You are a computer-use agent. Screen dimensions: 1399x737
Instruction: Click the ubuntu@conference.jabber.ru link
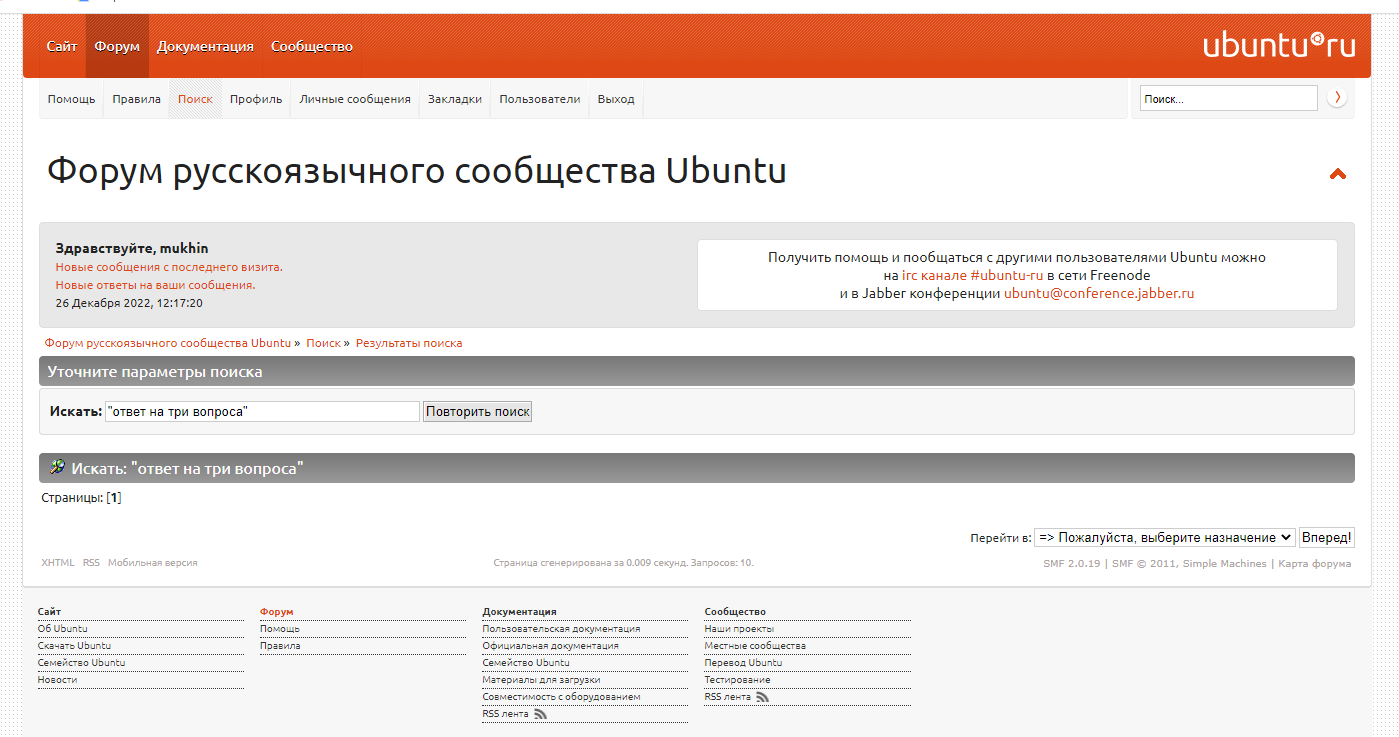point(1099,294)
